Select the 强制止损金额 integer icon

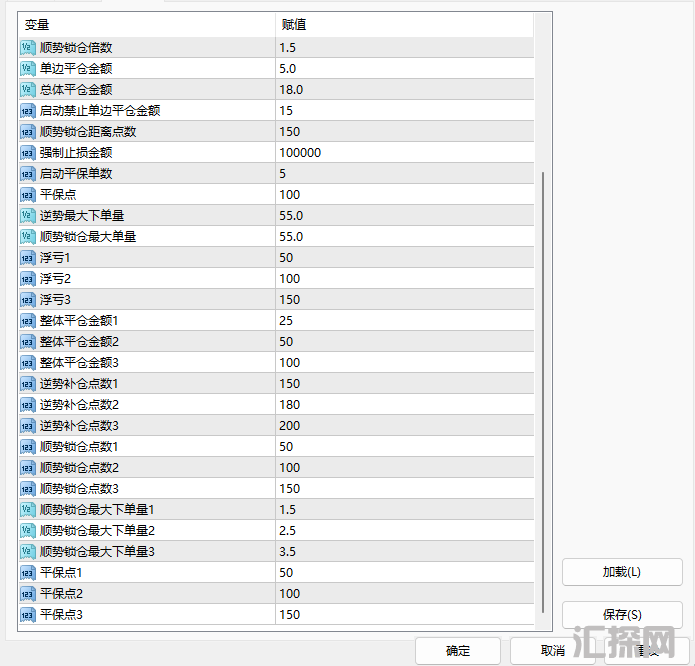tap(27, 153)
